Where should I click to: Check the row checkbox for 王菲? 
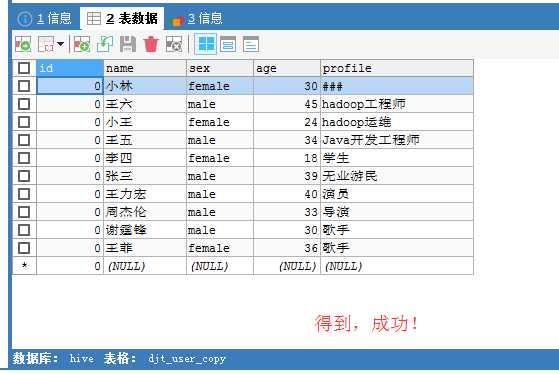(24, 248)
